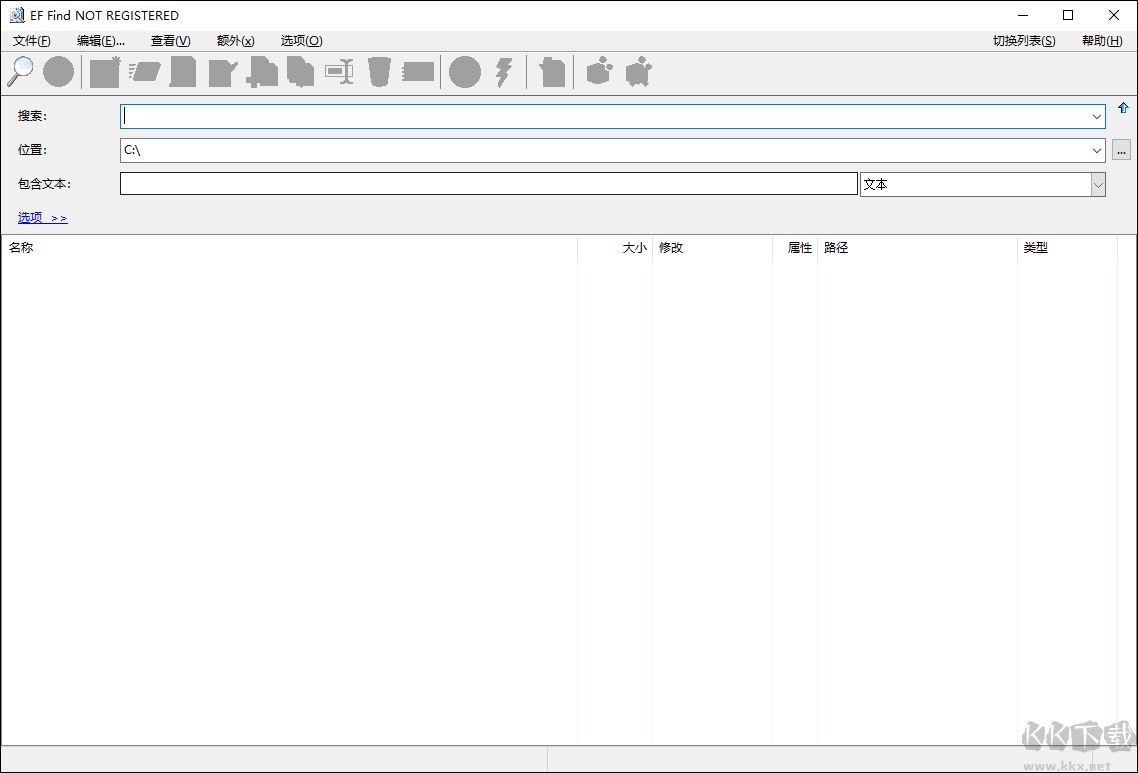The height and width of the screenshot is (773, 1138).
Task: Click the 位置 field showing C:\
Action: click(x=613, y=151)
